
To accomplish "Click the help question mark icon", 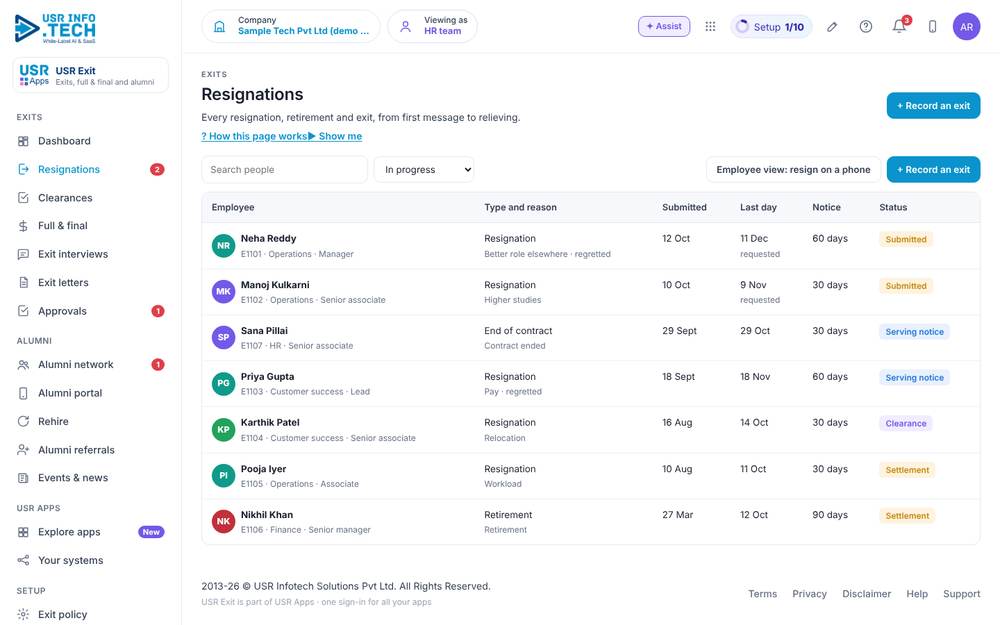I will (x=865, y=26).
